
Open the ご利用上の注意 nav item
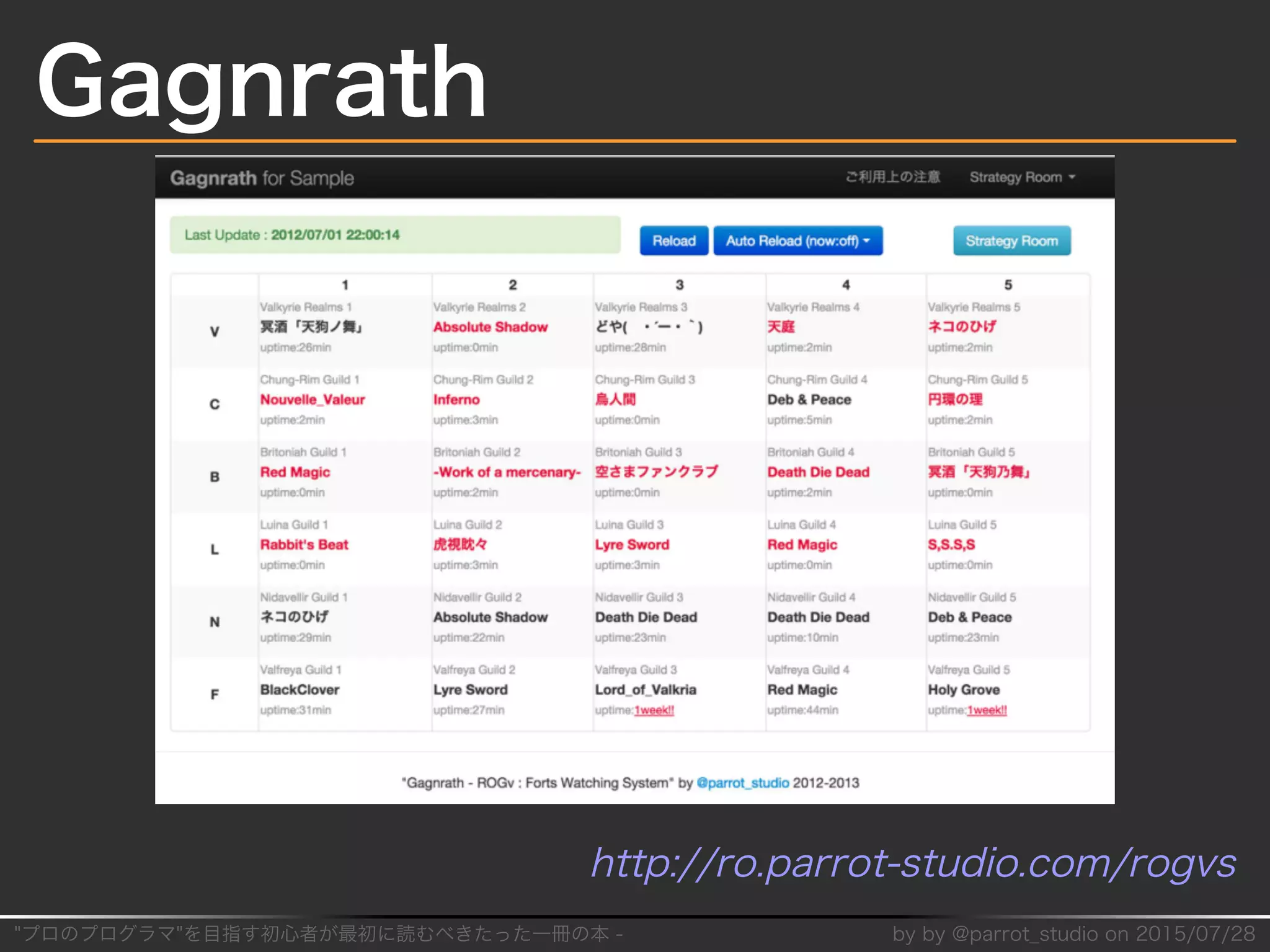click(892, 177)
